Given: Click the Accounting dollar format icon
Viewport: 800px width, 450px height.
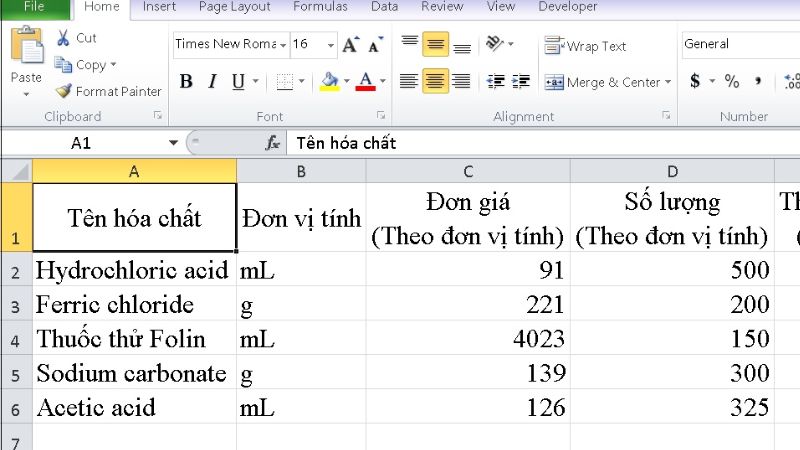Looking at the screenshot, I should (695, 81).
